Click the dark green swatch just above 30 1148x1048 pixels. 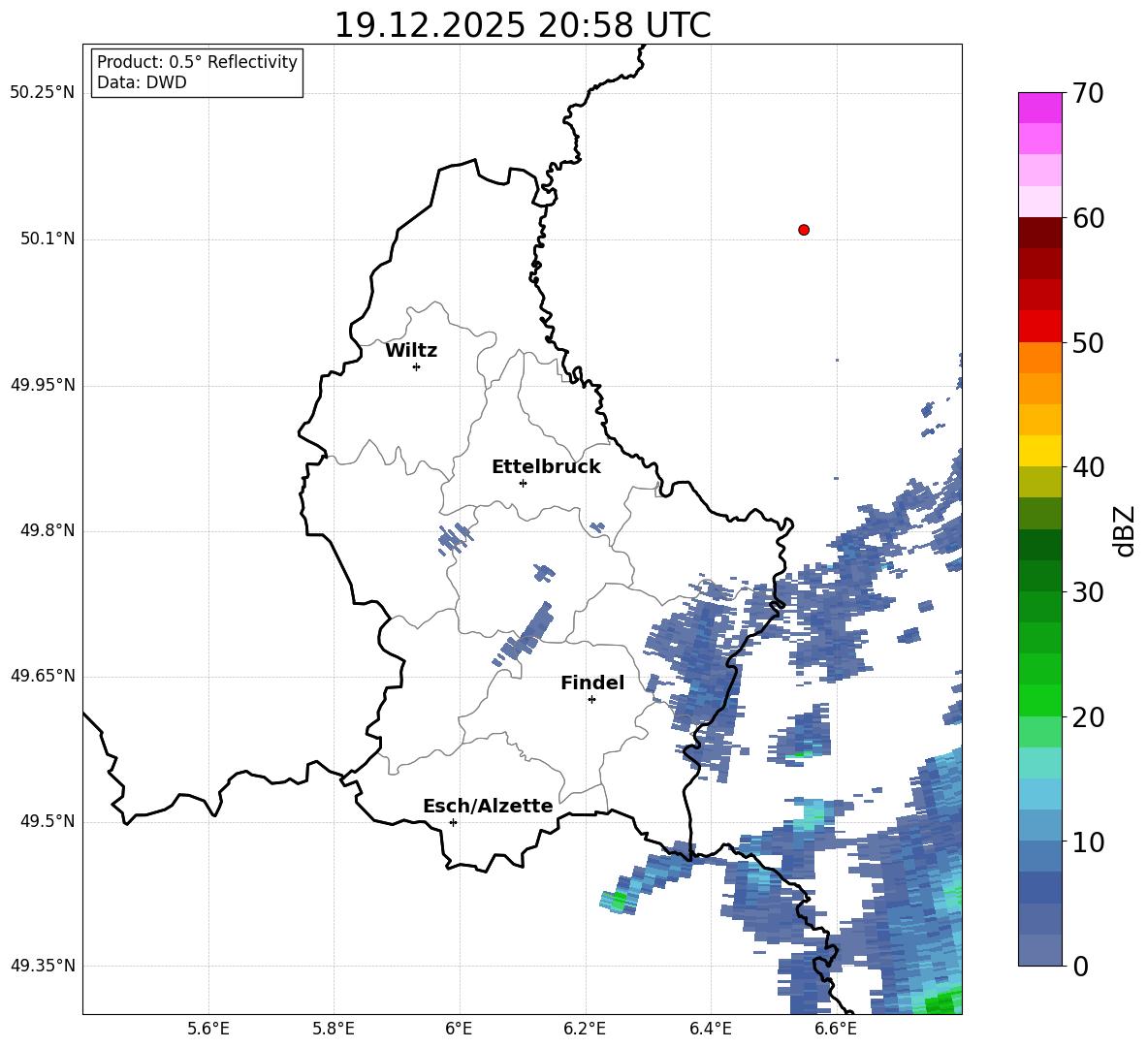point(1039,575)
